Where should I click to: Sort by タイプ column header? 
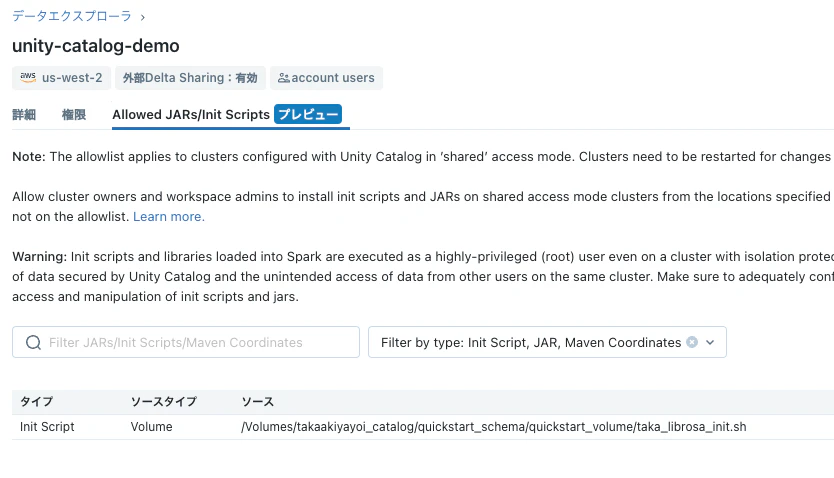pyautogui.click(x=37, y=401)
